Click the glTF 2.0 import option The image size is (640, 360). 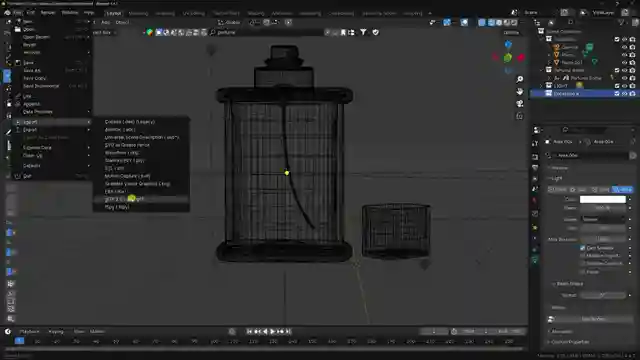pyautogui.click(x=141, y=199)
